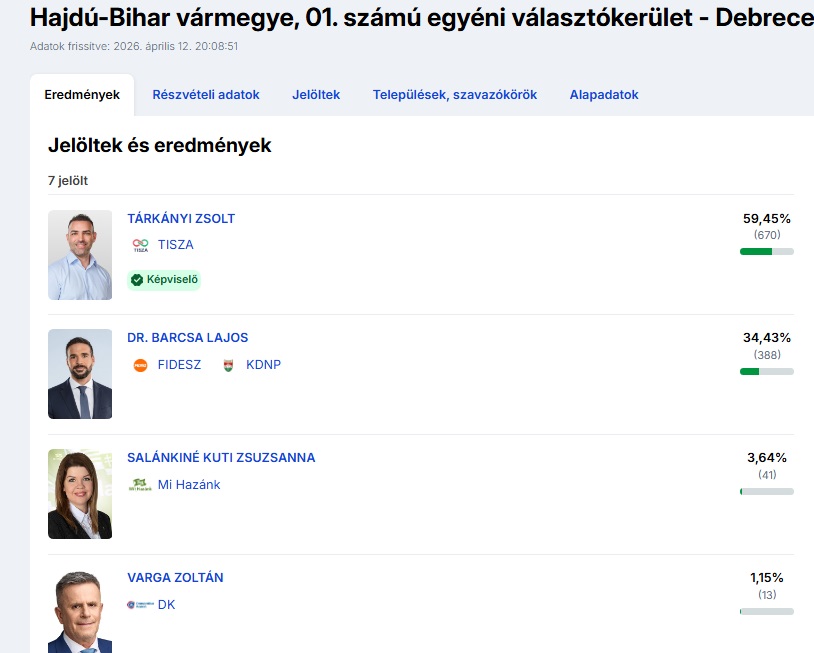Click the KDNP party emblem icon
Image resolution: width=814 pixels, height=653 pixels.
coord(228,365)
